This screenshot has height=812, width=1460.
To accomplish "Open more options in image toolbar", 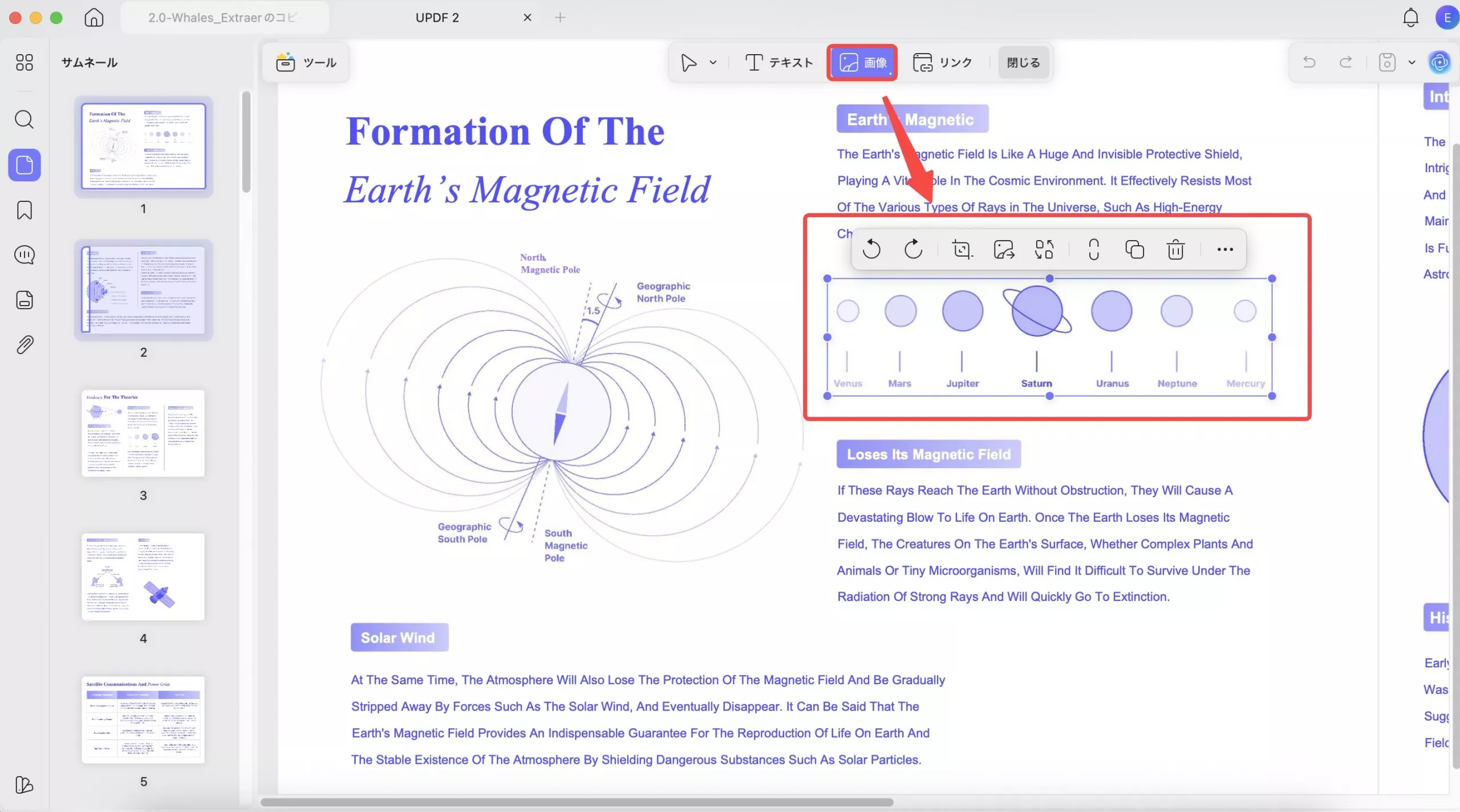I will coord(1225,249).
